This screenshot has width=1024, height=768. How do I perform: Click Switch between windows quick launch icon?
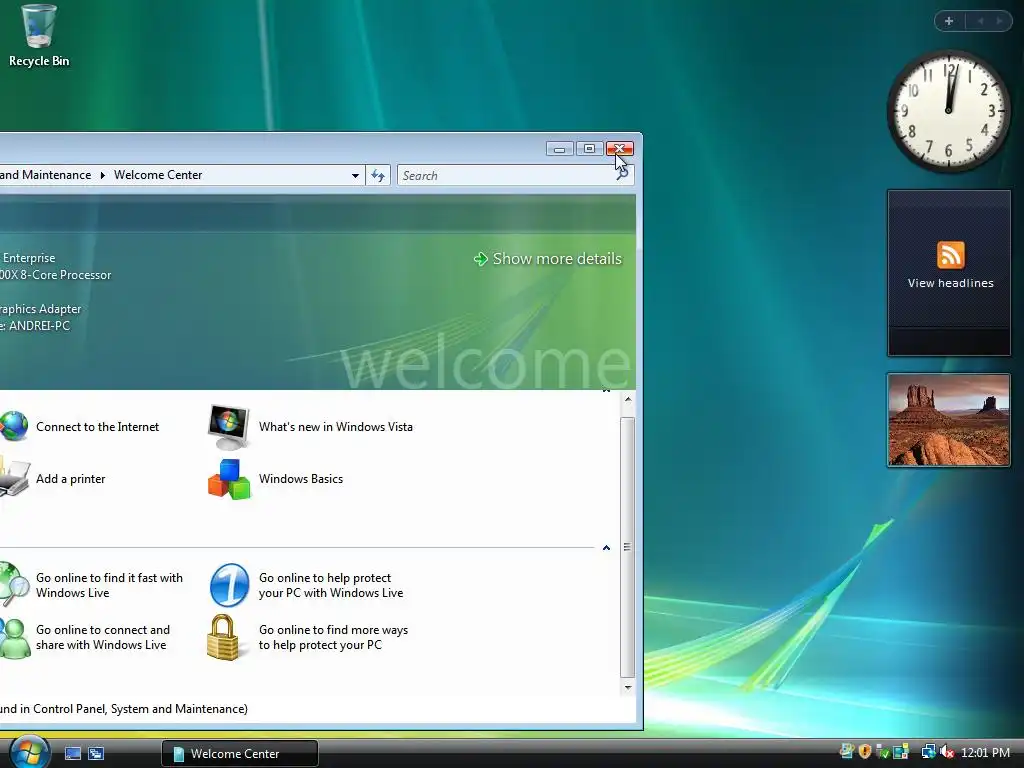[95, 753]
